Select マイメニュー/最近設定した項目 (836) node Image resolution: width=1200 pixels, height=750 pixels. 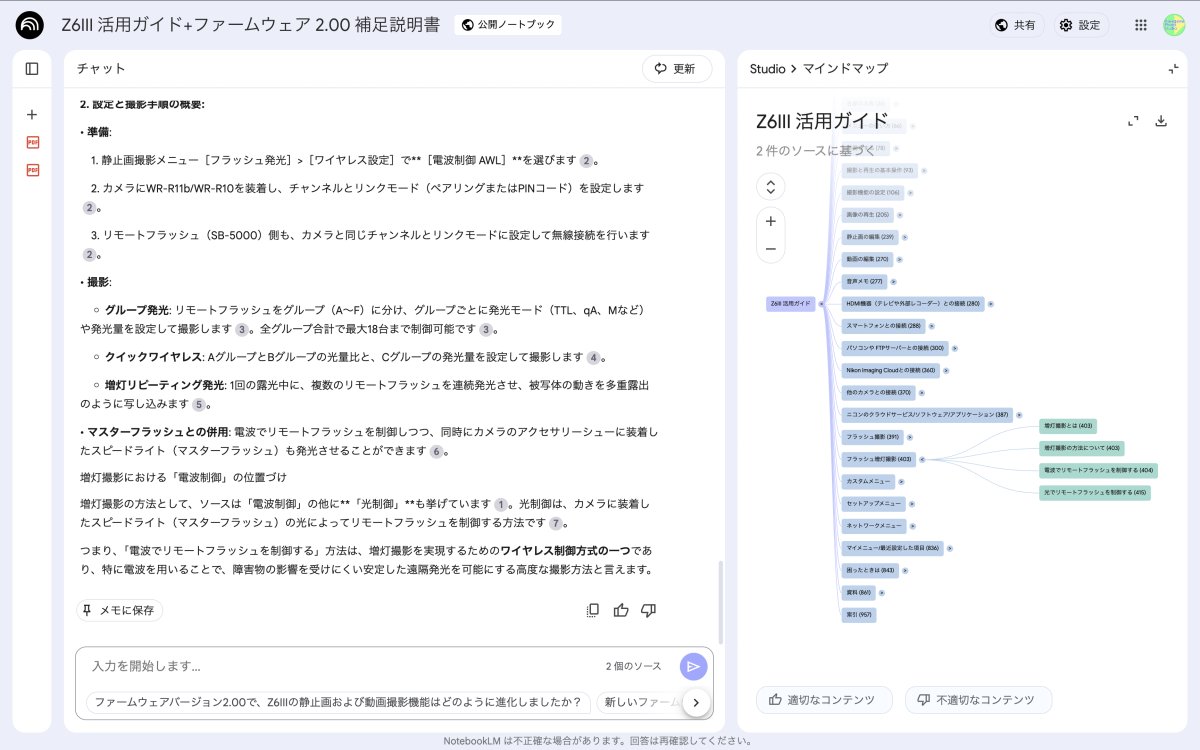(x=892, y=548)
